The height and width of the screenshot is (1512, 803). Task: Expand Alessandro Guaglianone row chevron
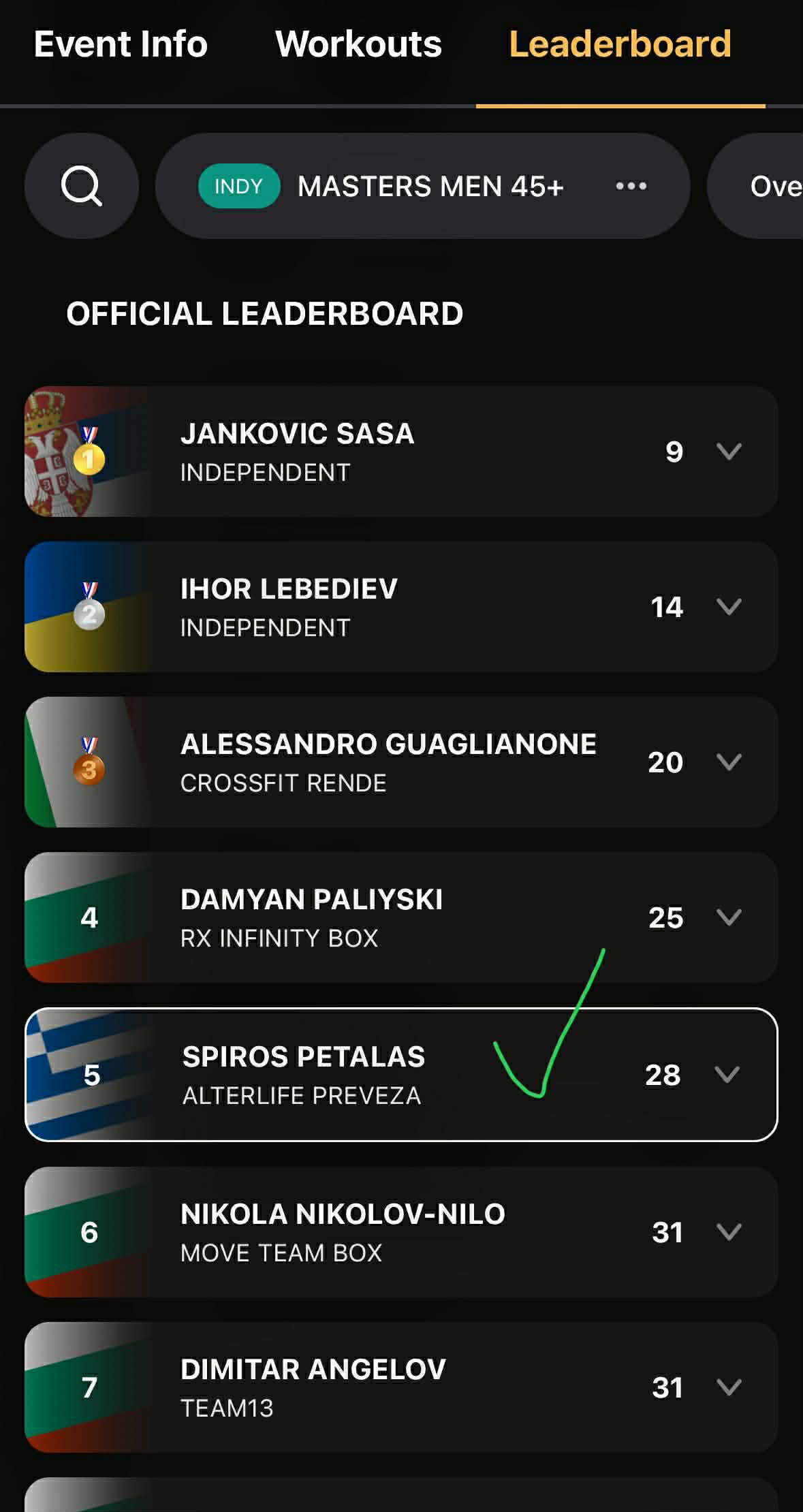(x=729, y=762)
